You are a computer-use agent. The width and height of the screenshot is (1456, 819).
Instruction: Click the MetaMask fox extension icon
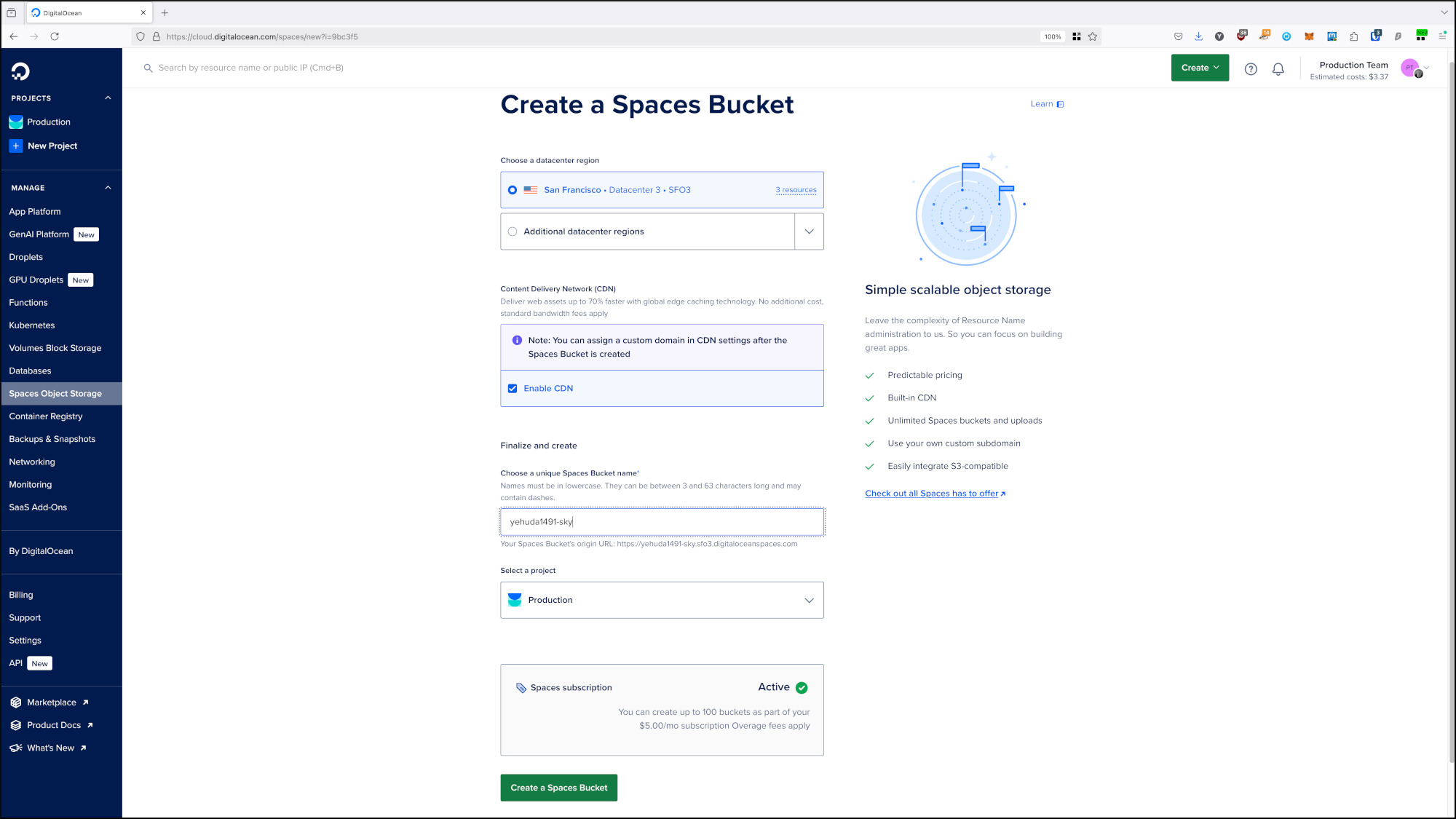(1309, 36)
